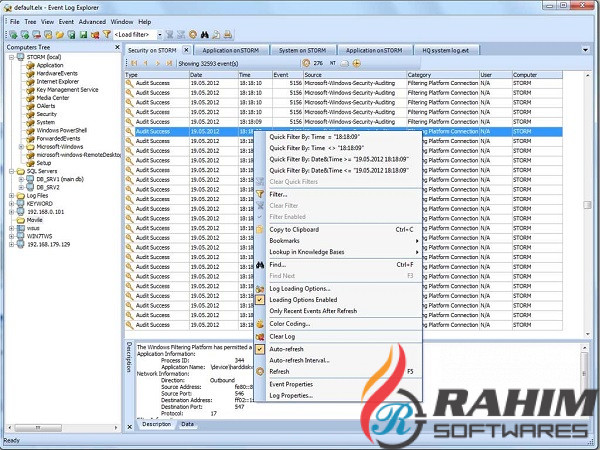Screen dimensions: 600x450
Task: Sort events by Category column header
Action: 443,75
